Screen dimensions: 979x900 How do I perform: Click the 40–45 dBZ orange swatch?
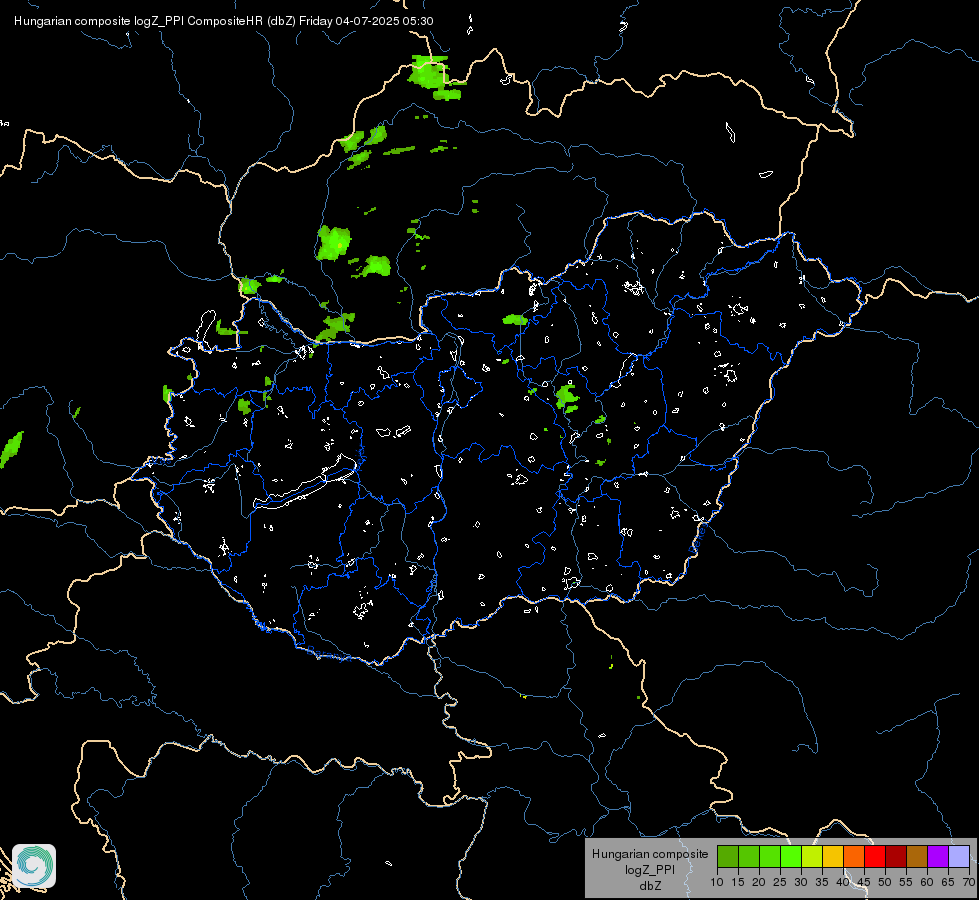coord(854,856)
